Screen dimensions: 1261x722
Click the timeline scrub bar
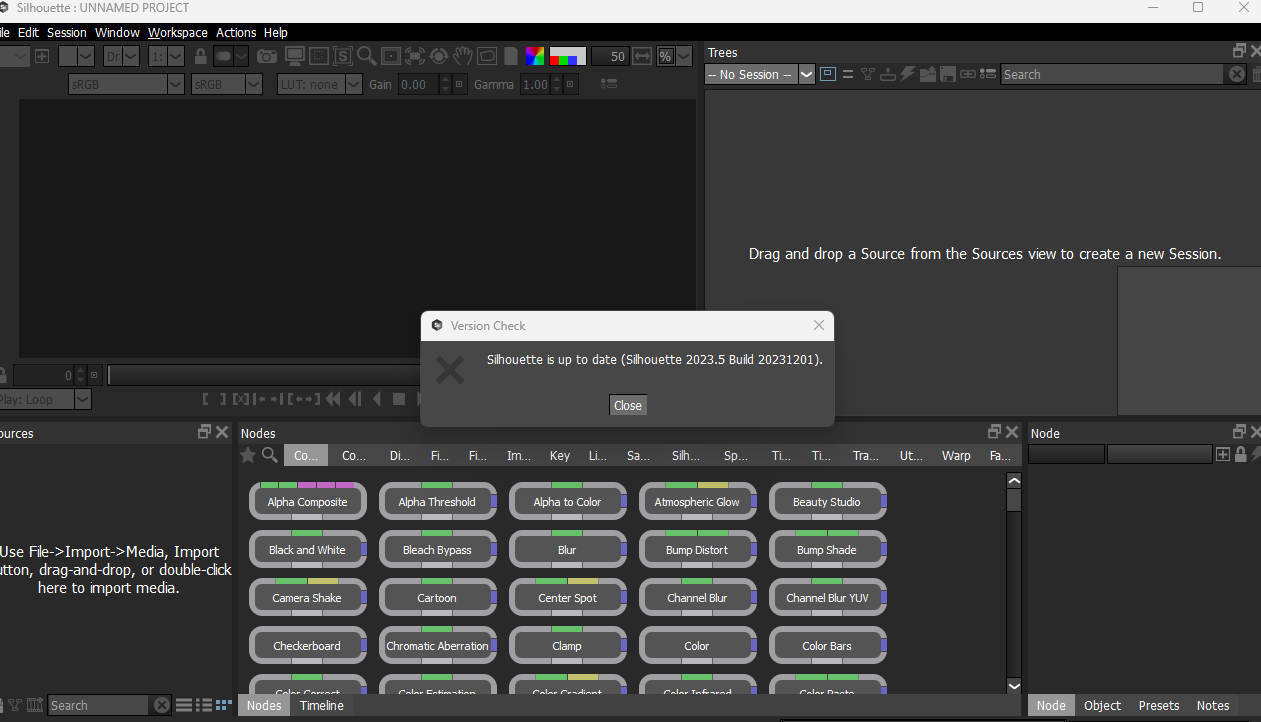pyautogui.click(x=264, y=375)
